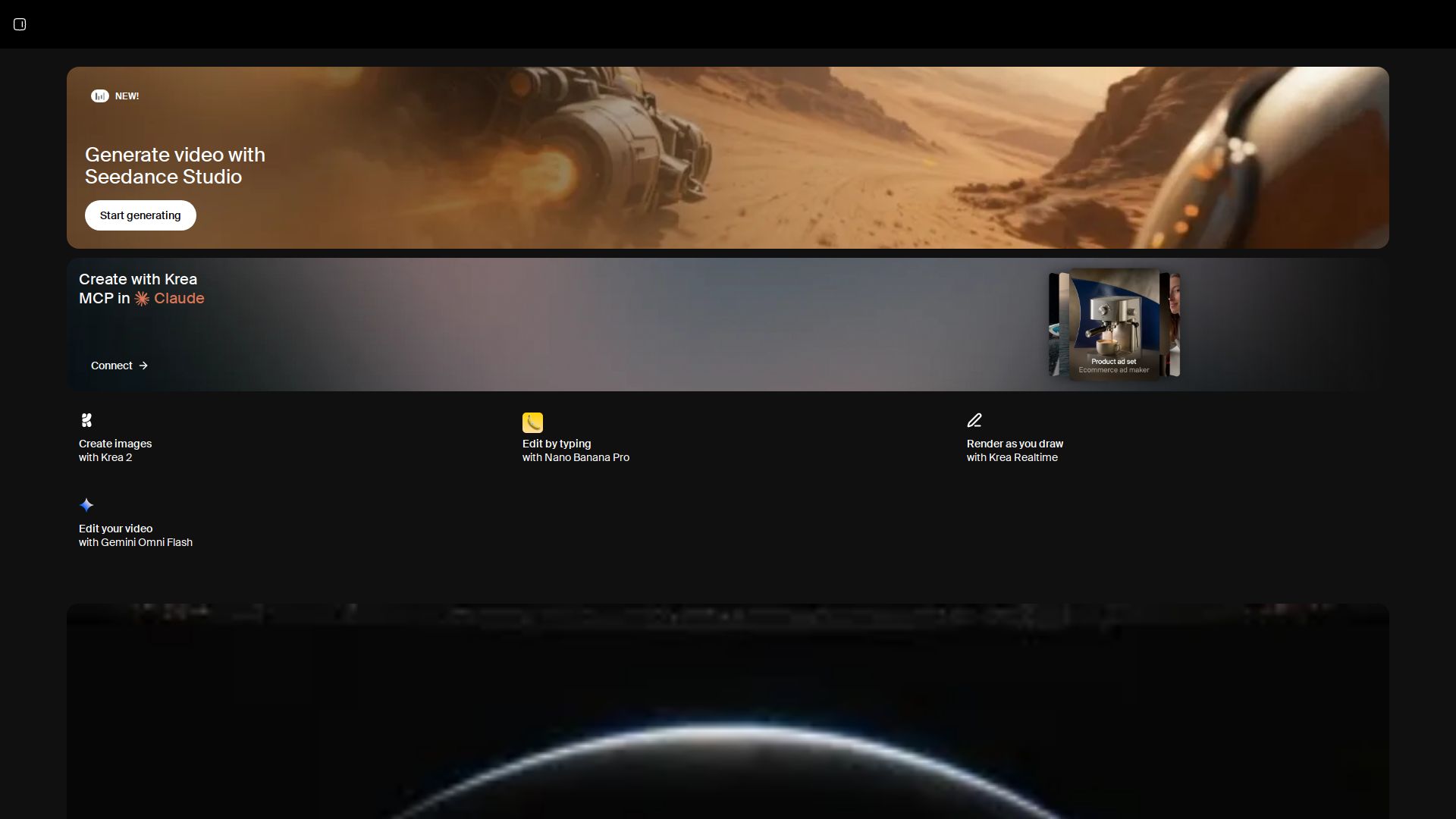Viewport: 1456px width, 819px height.
Task: Click the Gemini sparkle icon
Action: [86, 505]
